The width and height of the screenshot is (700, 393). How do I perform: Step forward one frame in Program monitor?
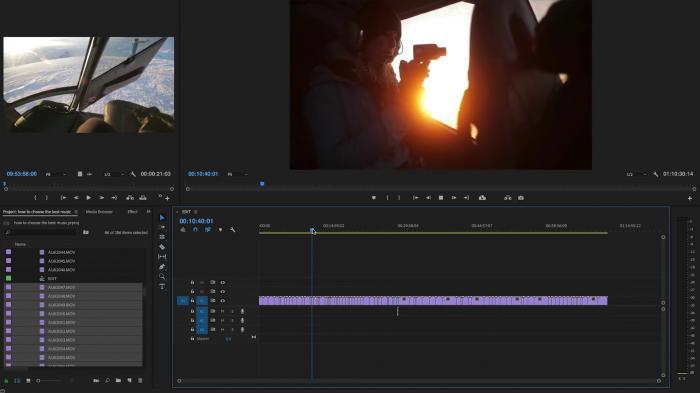tap(454, 197)
